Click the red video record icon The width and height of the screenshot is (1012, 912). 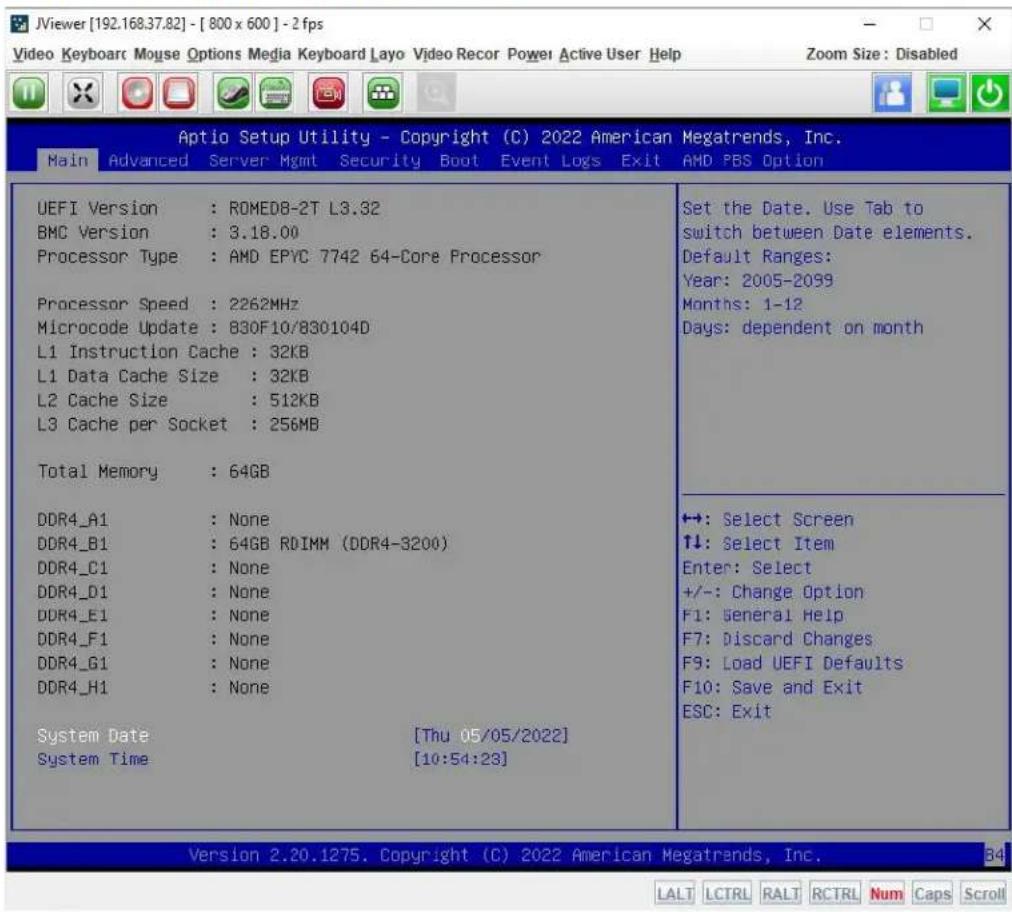click(329, 93)
